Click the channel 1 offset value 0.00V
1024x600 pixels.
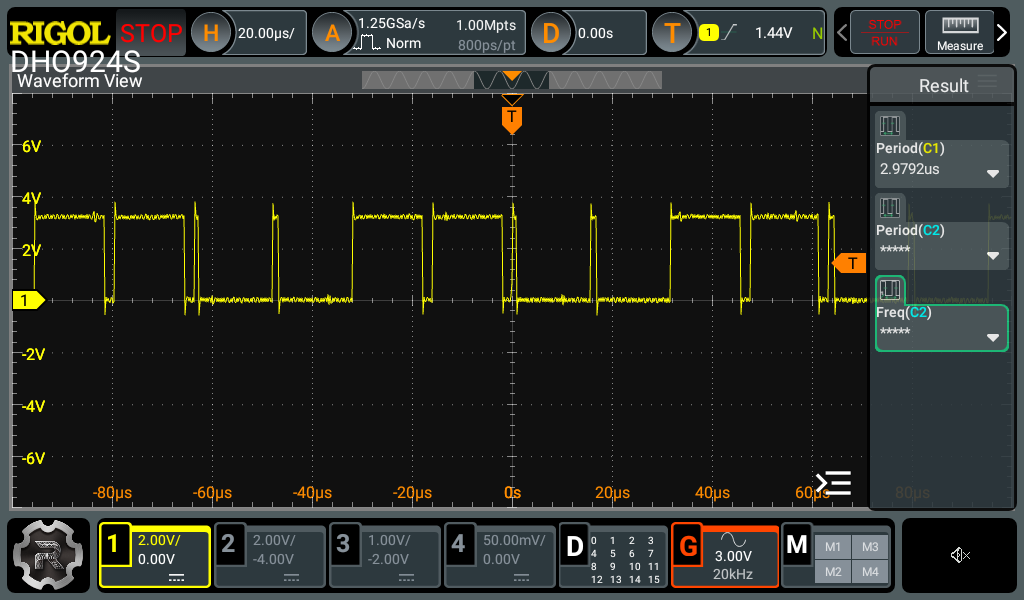pyautogui.click(x=156, y=559)
